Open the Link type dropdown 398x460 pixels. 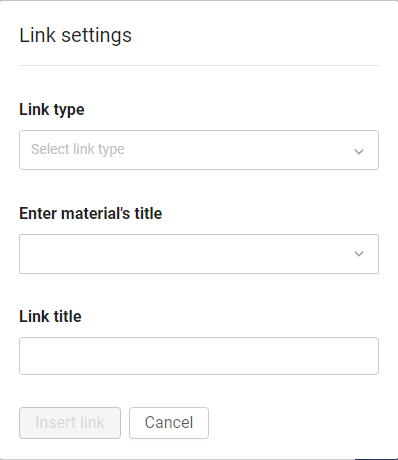point(199,150)
